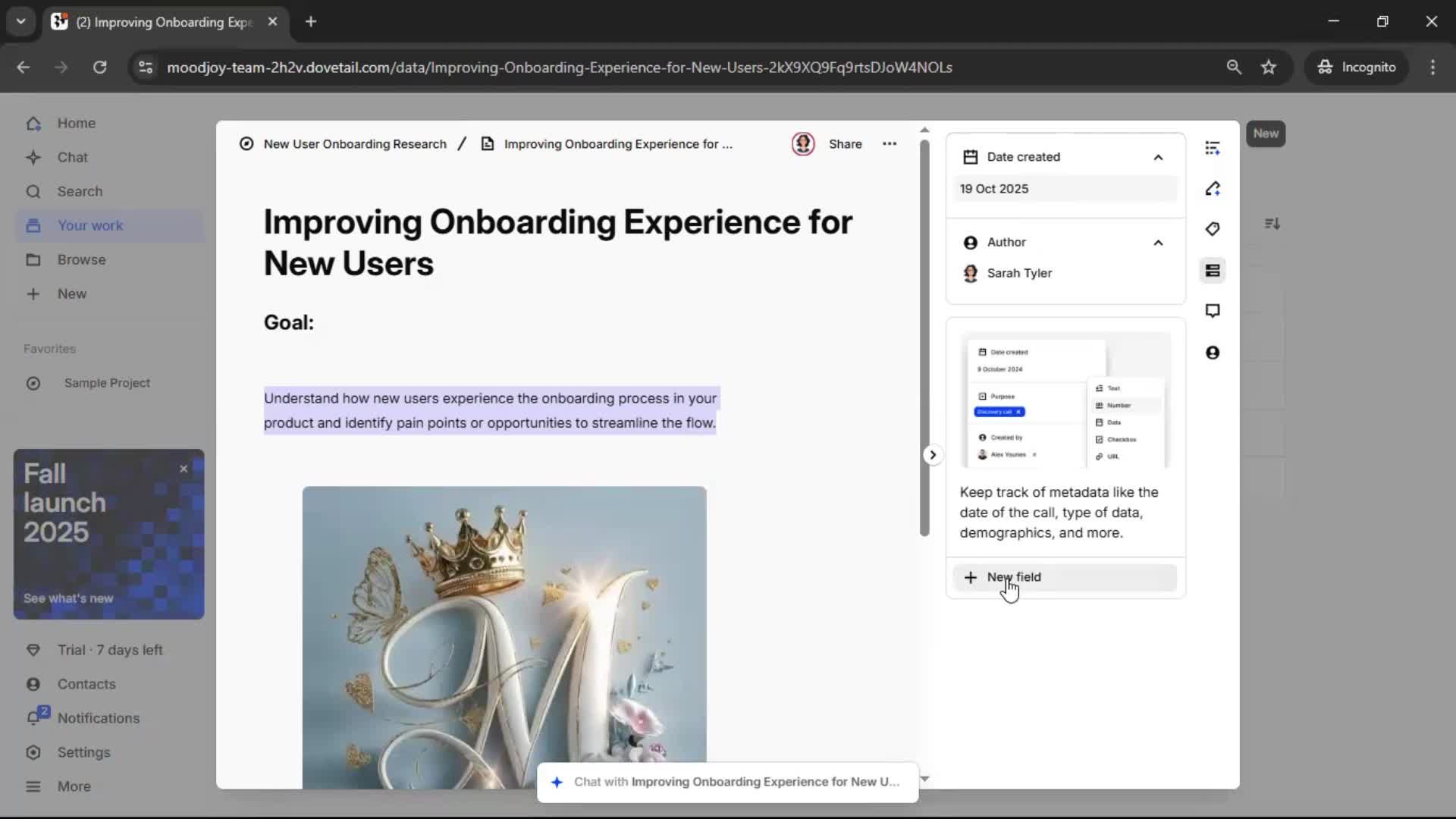This screenshot has width=1456, height=819.
Task: Click the crowned letter M image
Action: coord(504,637)
